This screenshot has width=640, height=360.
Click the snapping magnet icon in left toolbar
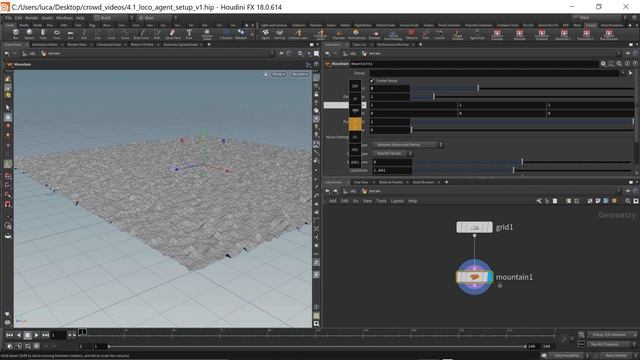[x=8, y=204]
